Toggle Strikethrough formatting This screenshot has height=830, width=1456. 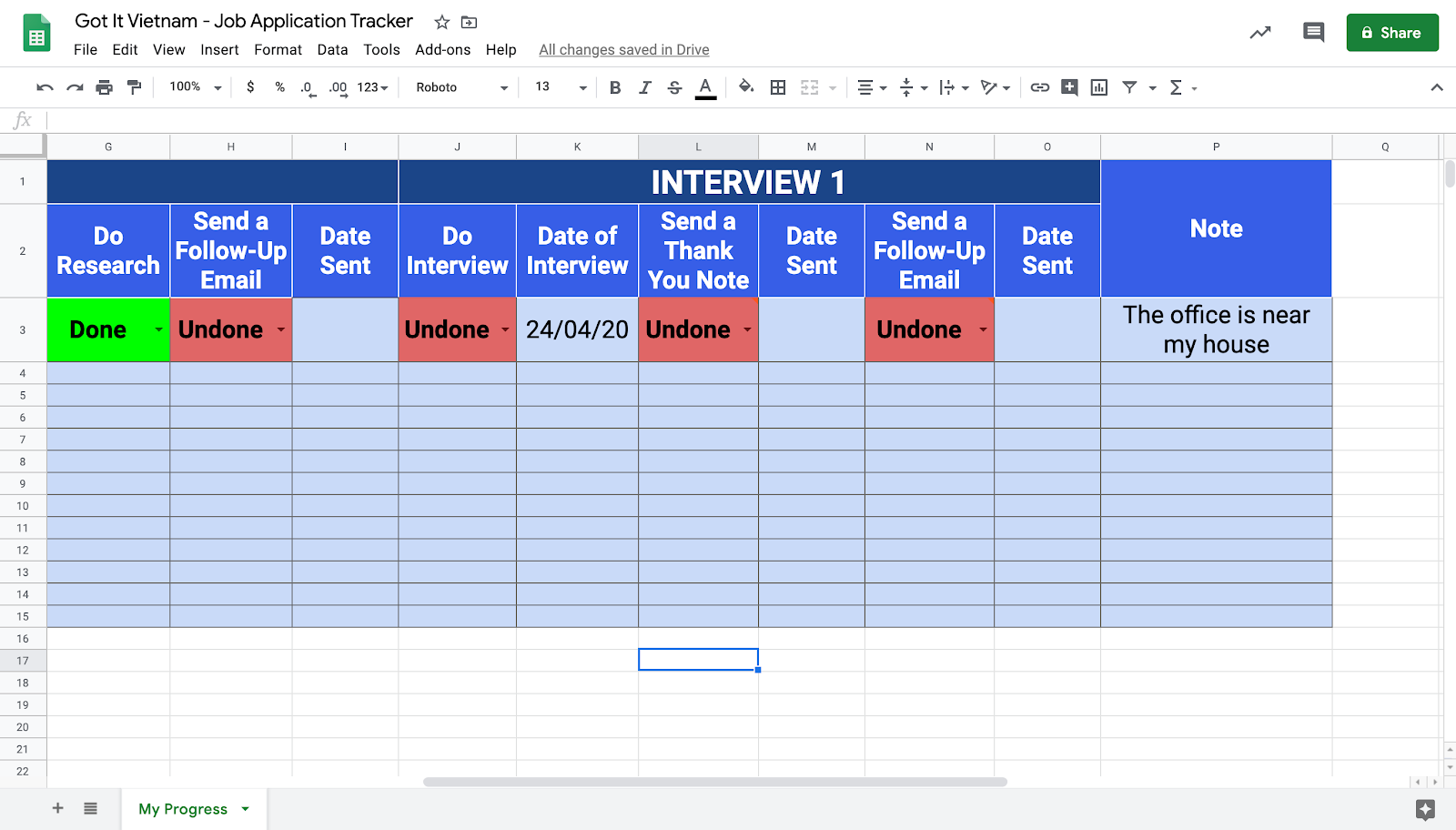(x=674, y=87)
